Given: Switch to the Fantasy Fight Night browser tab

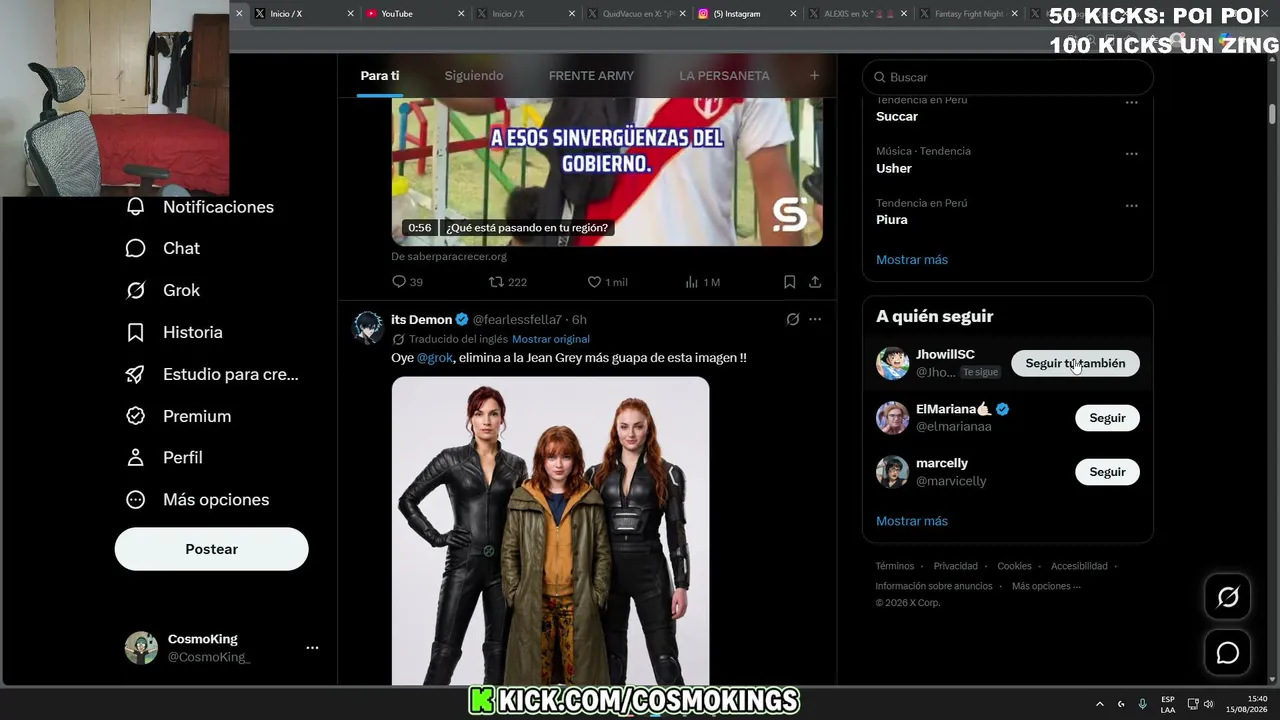Looking at the screenshot, I should (967, 14).
